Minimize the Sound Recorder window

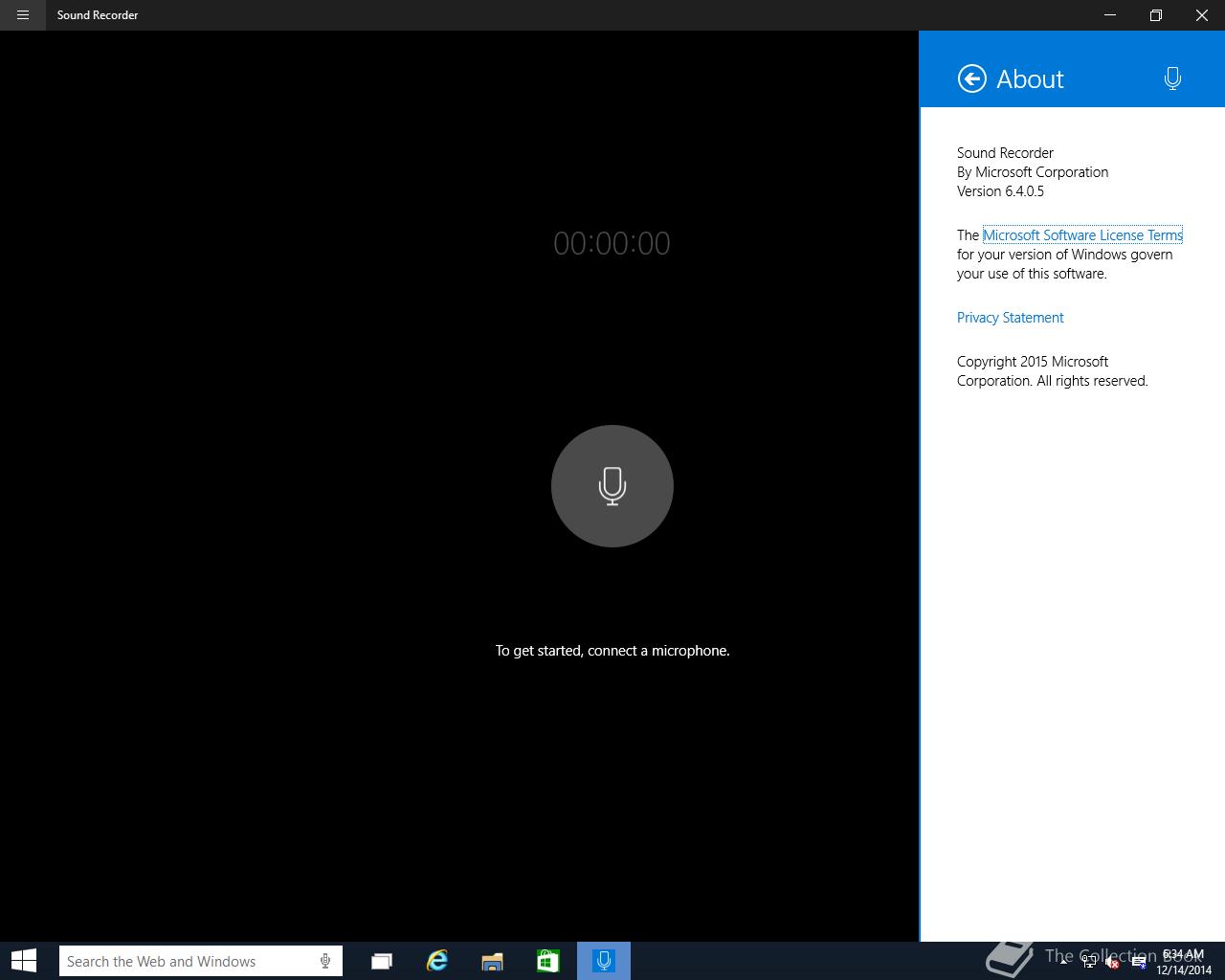tap(1110, 15)
